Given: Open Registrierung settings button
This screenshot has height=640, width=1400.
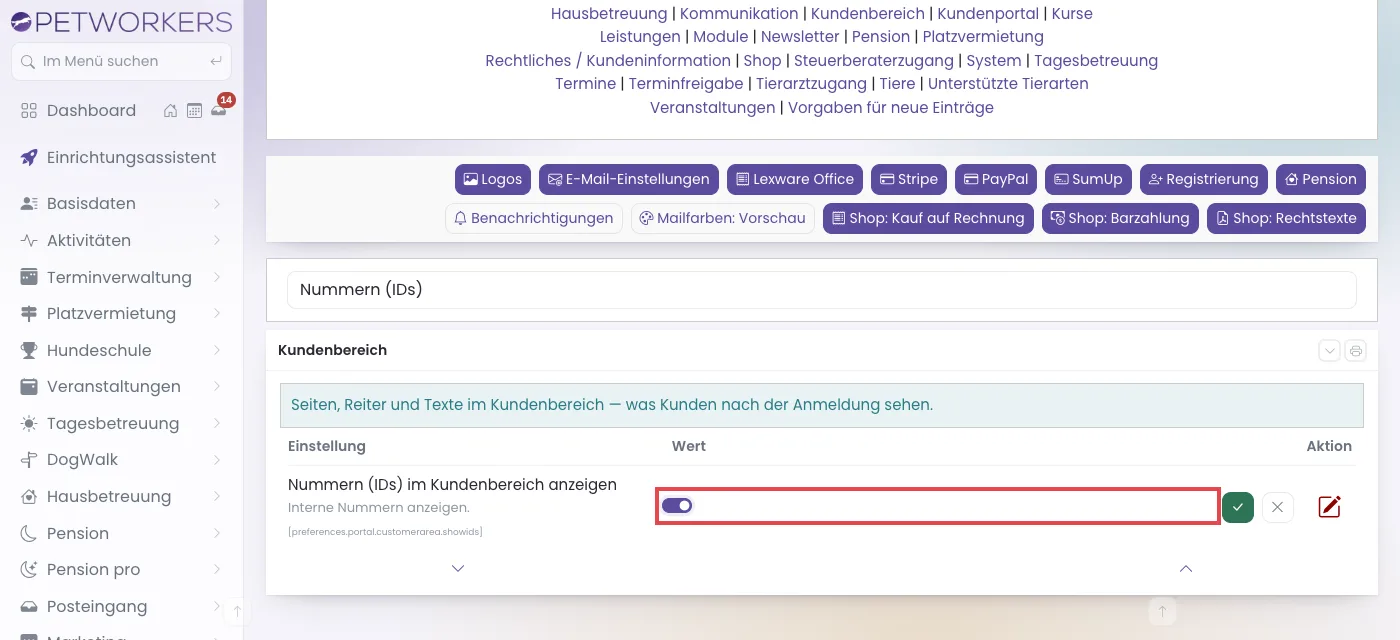Looking at the screenshot, I should tap(1204, 179).
